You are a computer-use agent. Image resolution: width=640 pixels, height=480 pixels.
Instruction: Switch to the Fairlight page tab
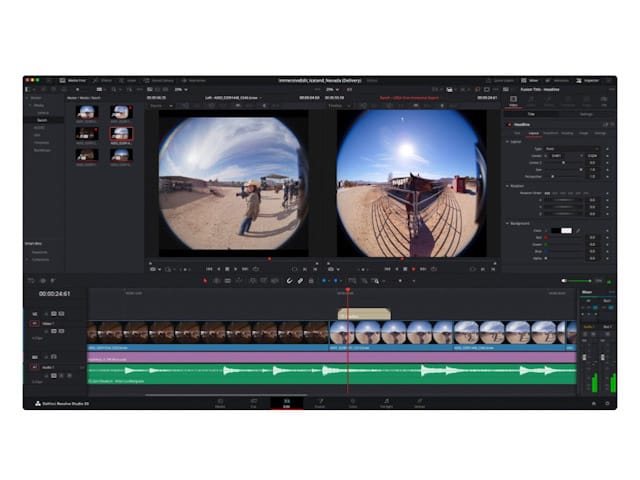click(x=386, y=403)
